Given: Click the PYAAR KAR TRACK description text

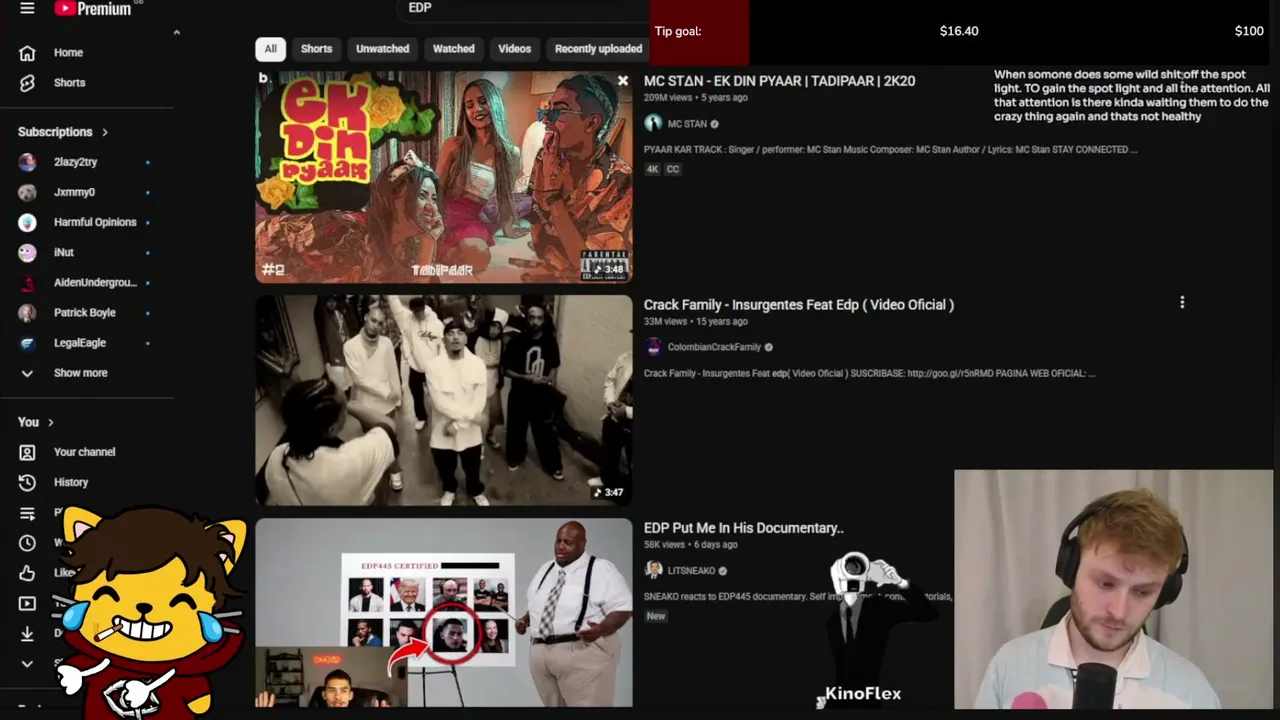Looking at the screenshot, I should 891,149.
